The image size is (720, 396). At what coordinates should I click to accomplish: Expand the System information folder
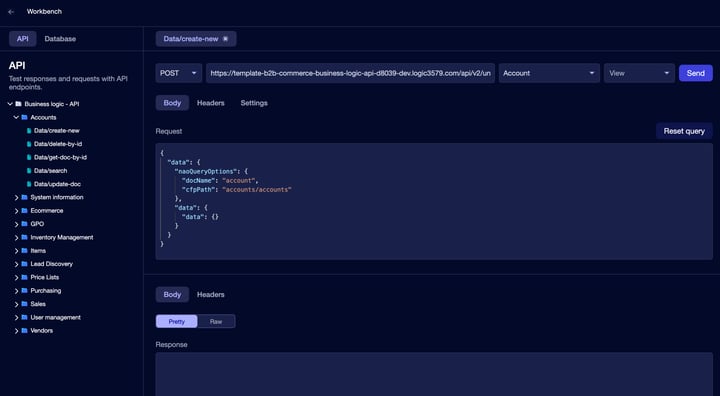click(x=16, y=198)
